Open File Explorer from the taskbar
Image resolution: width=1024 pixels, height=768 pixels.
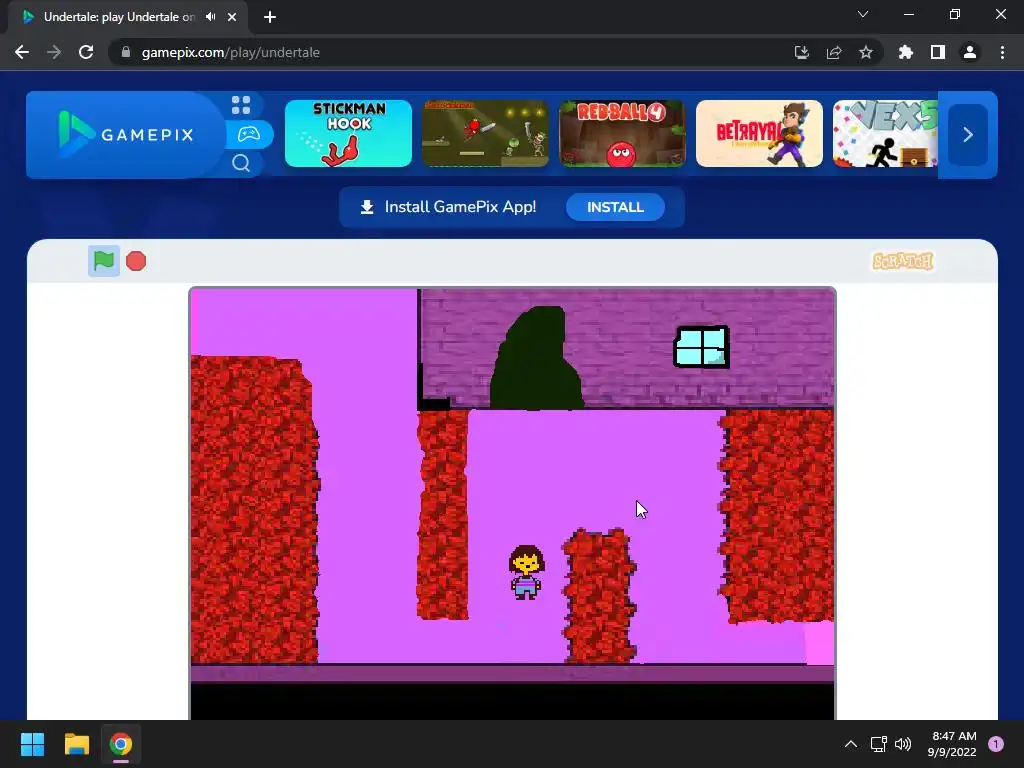pos(76,744)
